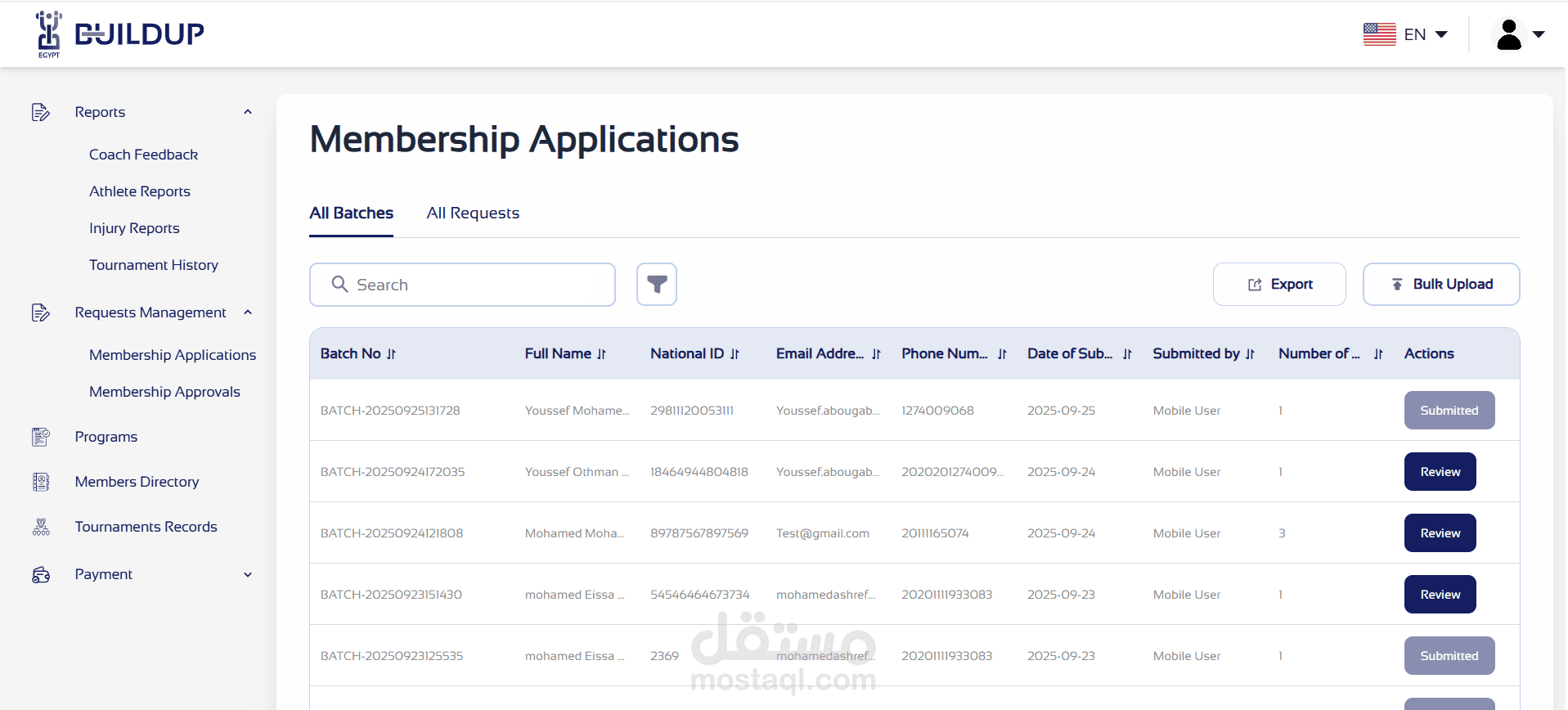
Task: Click the magnifier icon in Search
Action: (x=339, y=284)
